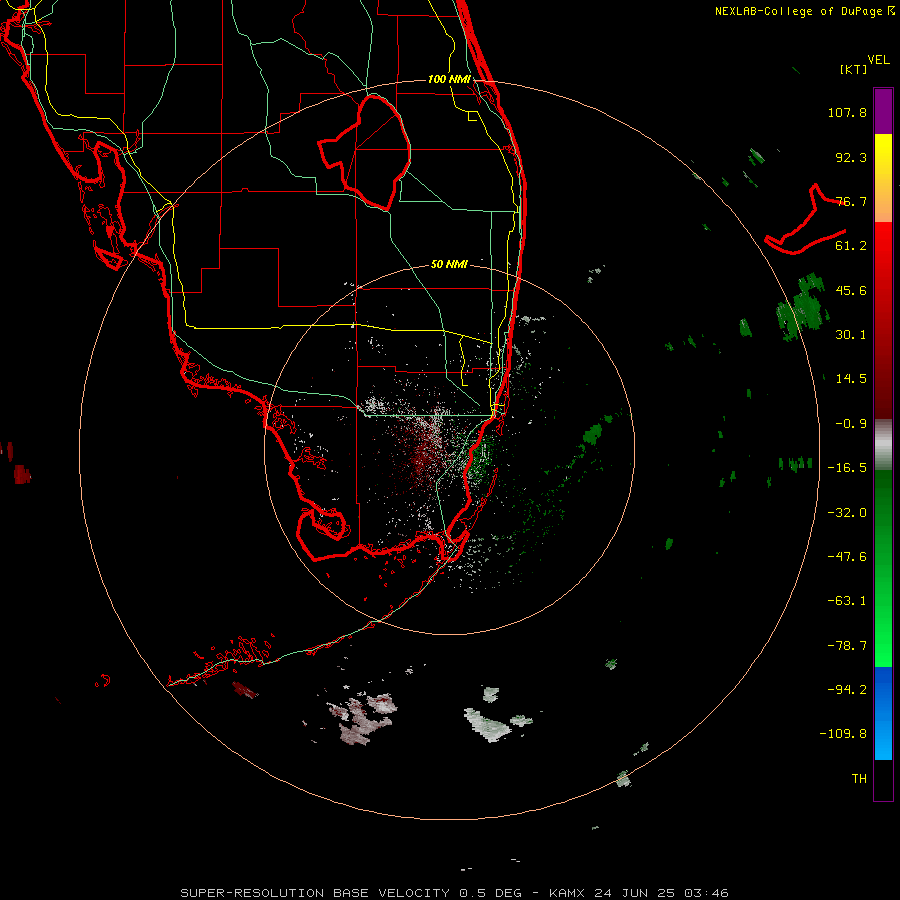Click the 107.8 velocity scale value

pyautogui.click(x=847, y=112)
